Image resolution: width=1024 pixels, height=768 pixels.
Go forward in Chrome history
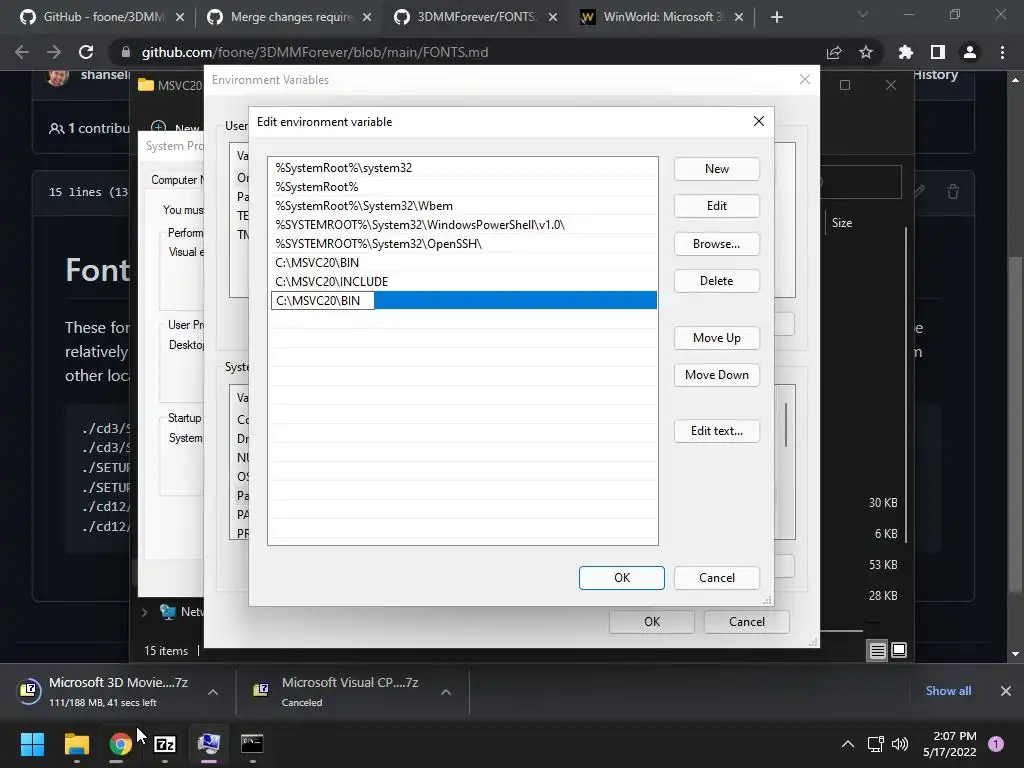click(54, 52)
